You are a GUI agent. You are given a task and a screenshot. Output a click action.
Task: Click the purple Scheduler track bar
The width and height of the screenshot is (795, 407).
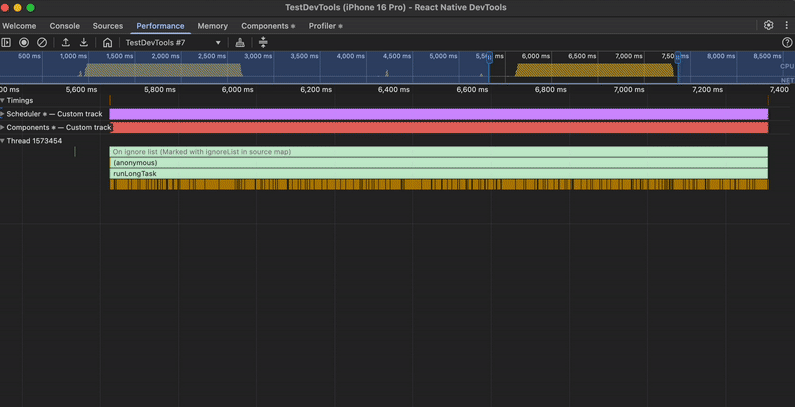[438, 114]
